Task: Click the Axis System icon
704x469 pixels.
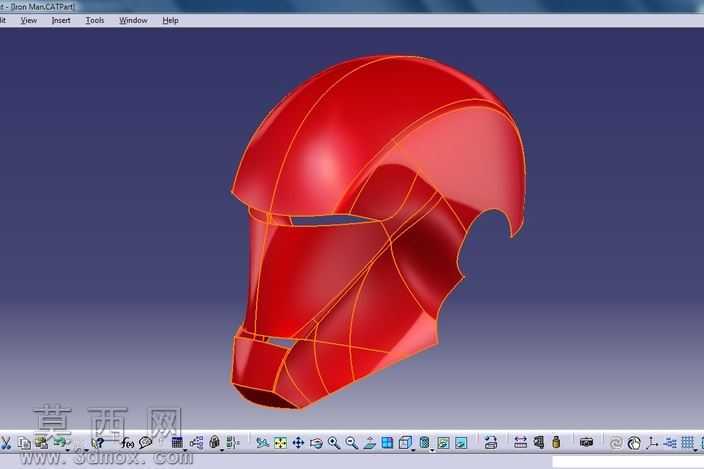Action: pos(652,443)
